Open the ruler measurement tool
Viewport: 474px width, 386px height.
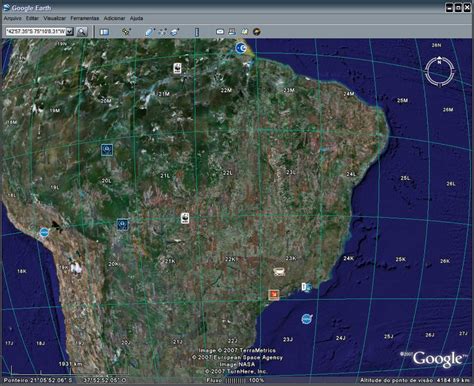click(197, 32)
